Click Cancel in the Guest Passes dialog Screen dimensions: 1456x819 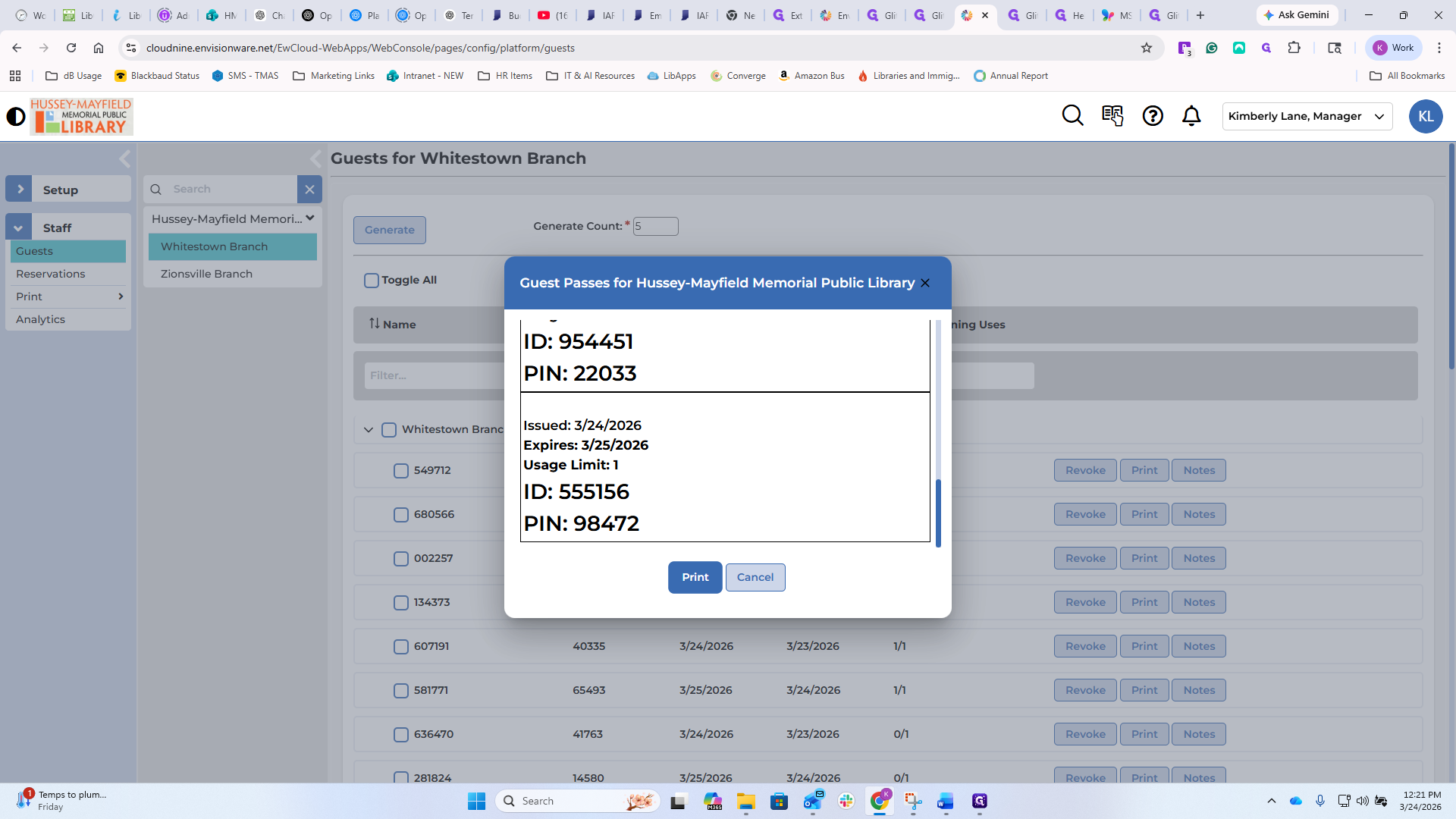coord(755,578)
